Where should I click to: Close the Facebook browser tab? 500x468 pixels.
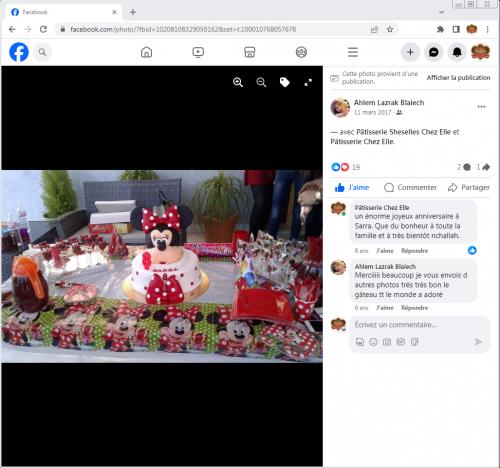(x=114, y=12)
